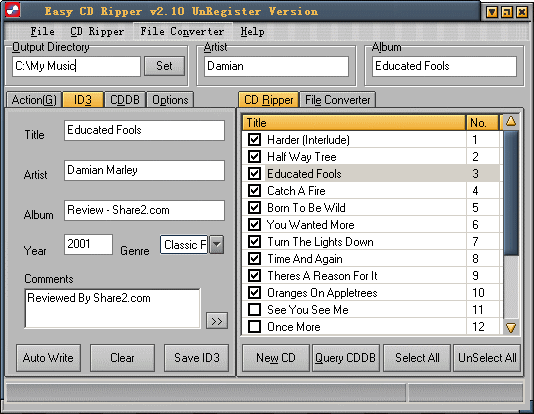Open the CD Ripper menu
Screen dimensions: 534x414
click(97, 32)
